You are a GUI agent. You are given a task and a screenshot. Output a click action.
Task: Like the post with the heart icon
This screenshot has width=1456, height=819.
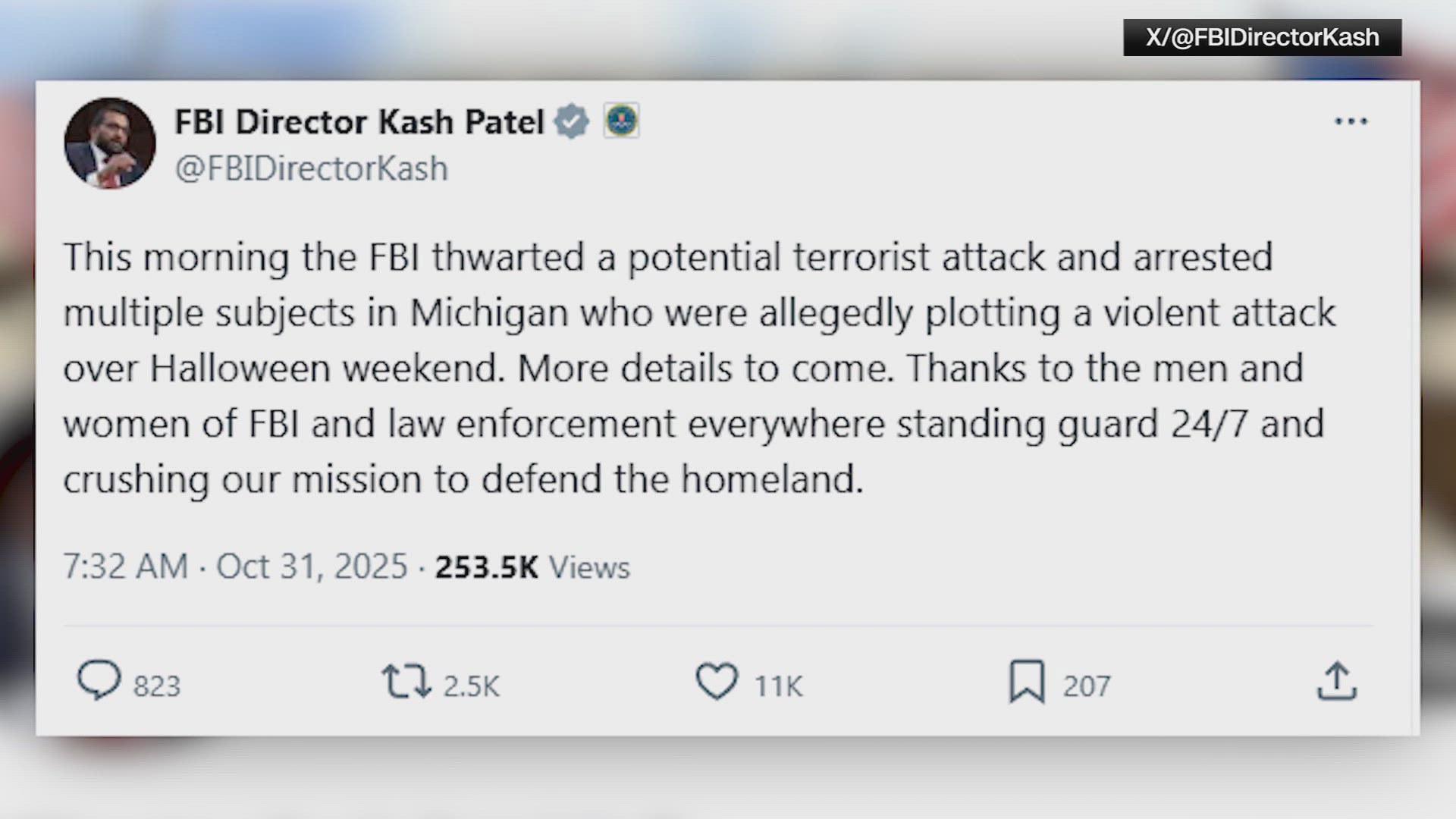click(x=717, y=681)
